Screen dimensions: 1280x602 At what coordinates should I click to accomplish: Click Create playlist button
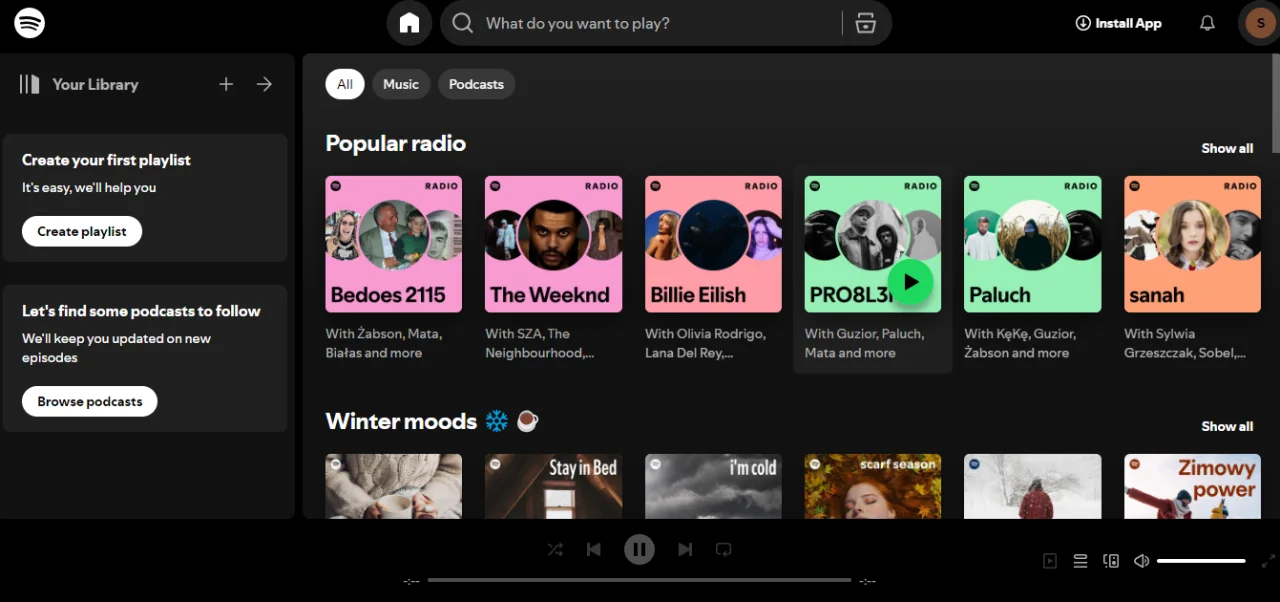pyautogui.click(x=82, y=231)
